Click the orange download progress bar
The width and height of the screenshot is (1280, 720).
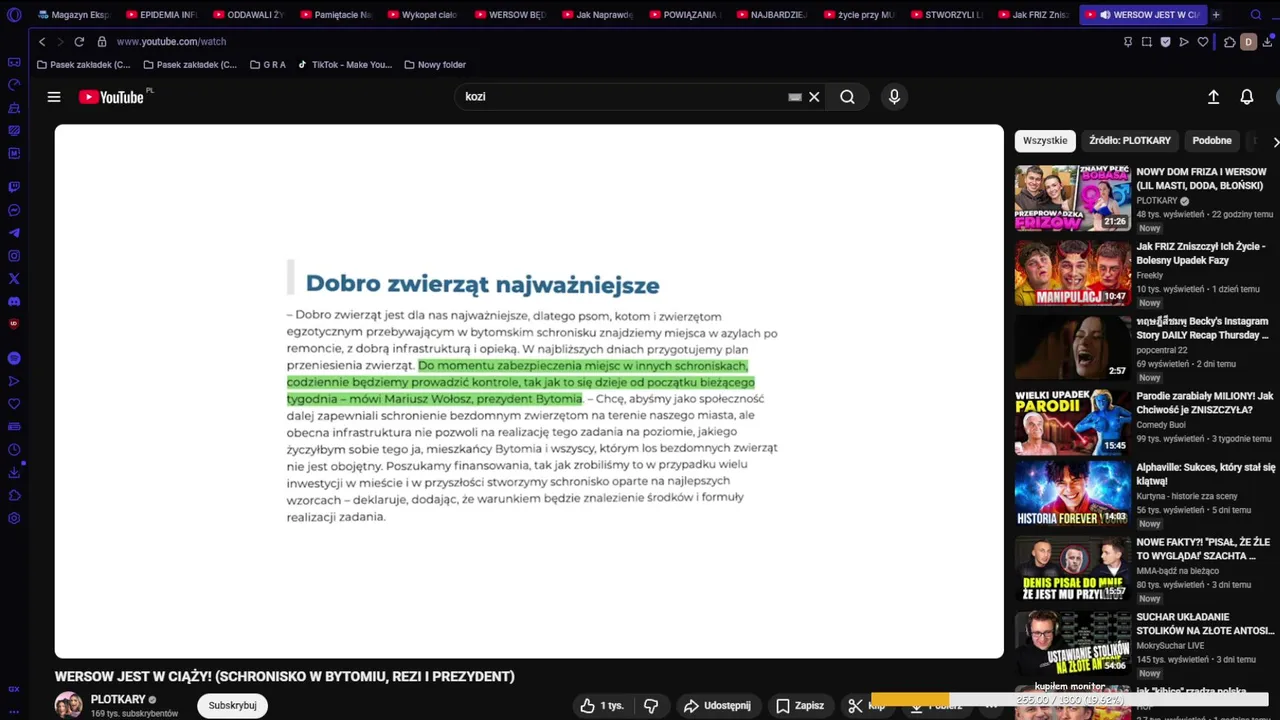(910, 700)
